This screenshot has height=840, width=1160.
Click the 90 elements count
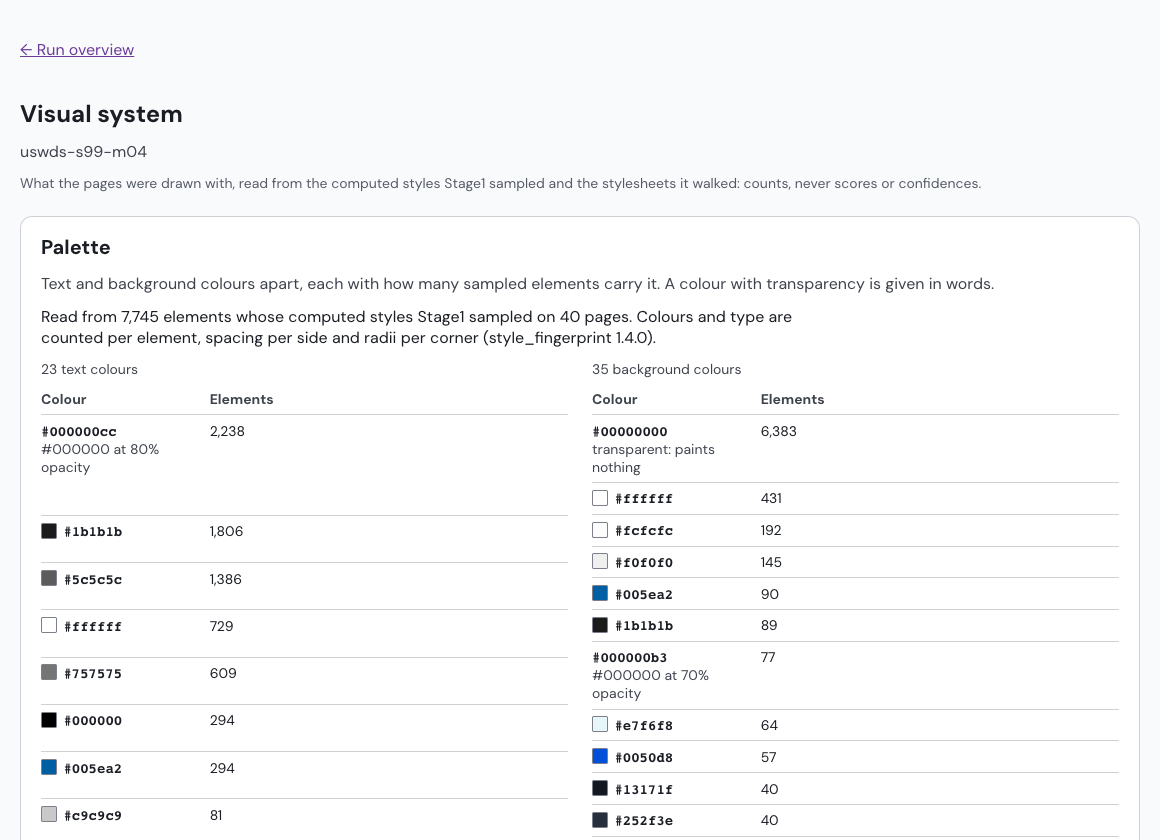[x=769, y=594]
